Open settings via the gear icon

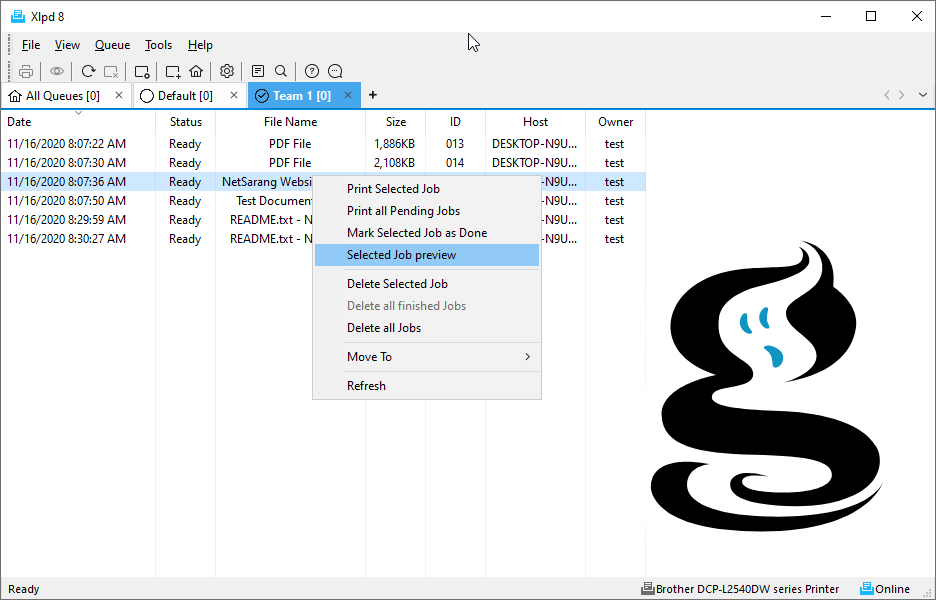click(226, 72)
